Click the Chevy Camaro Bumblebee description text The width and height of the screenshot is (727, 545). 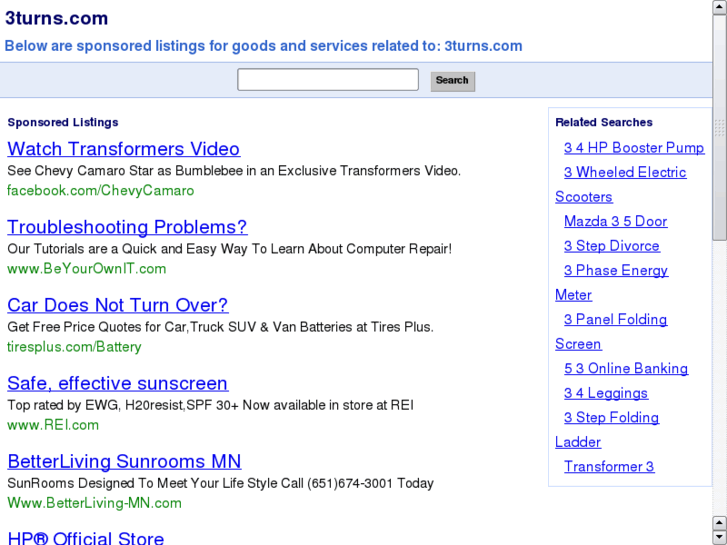pyautogui.click(x=234, y=171)
